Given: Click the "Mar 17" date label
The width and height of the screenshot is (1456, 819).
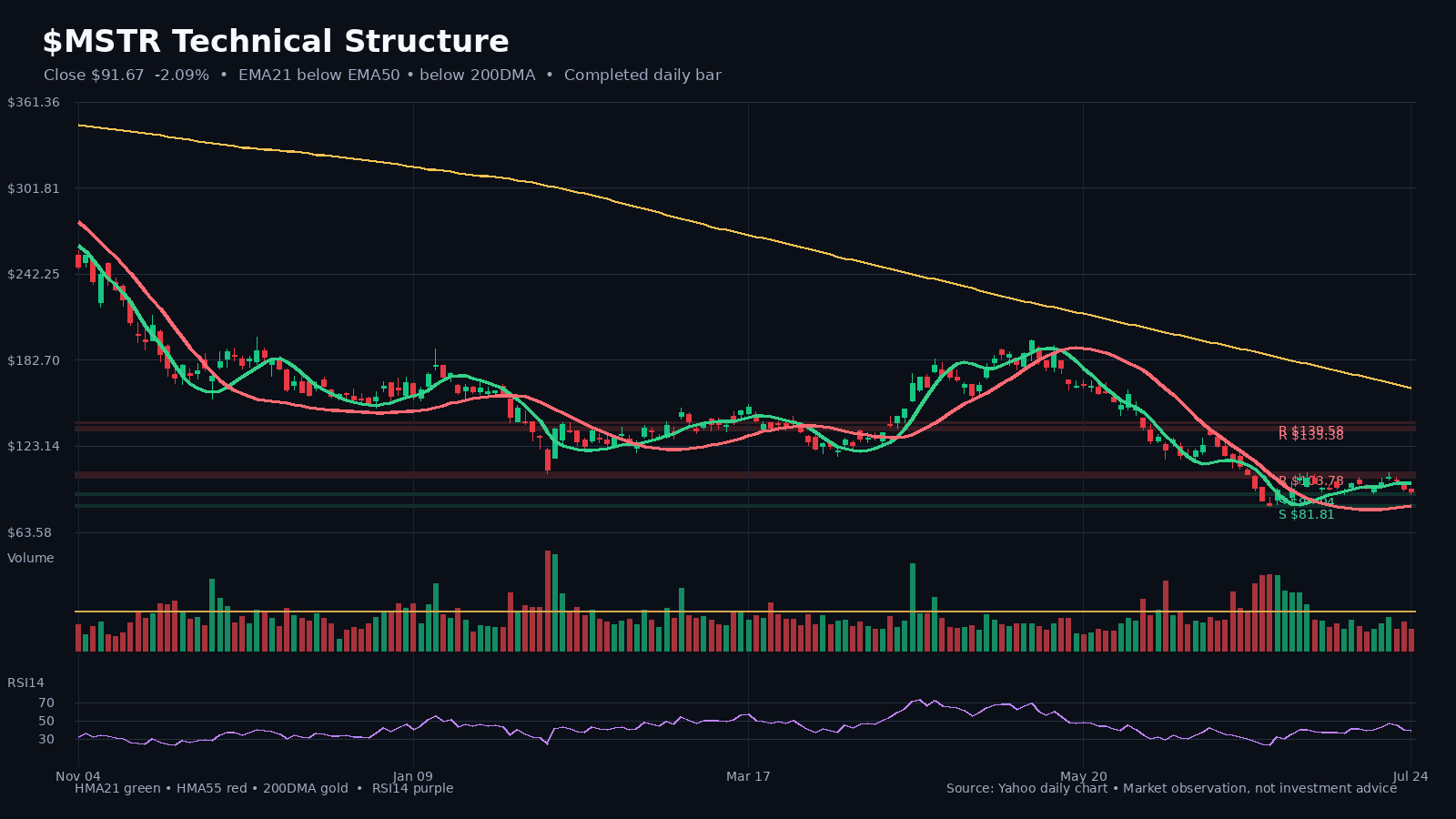Looking at the screenshot, I should tap(748, 776).
